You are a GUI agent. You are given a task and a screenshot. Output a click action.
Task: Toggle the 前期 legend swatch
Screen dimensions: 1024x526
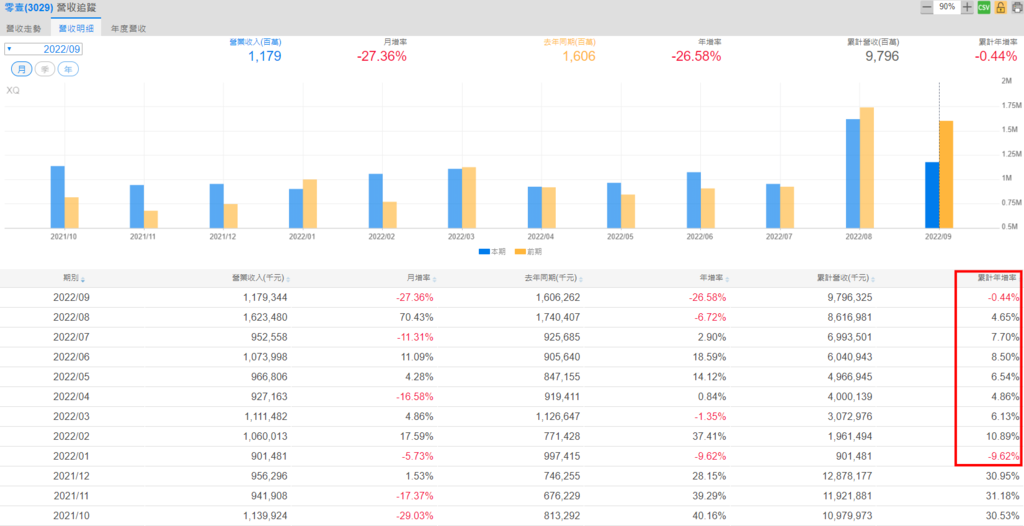coord(520,251)
